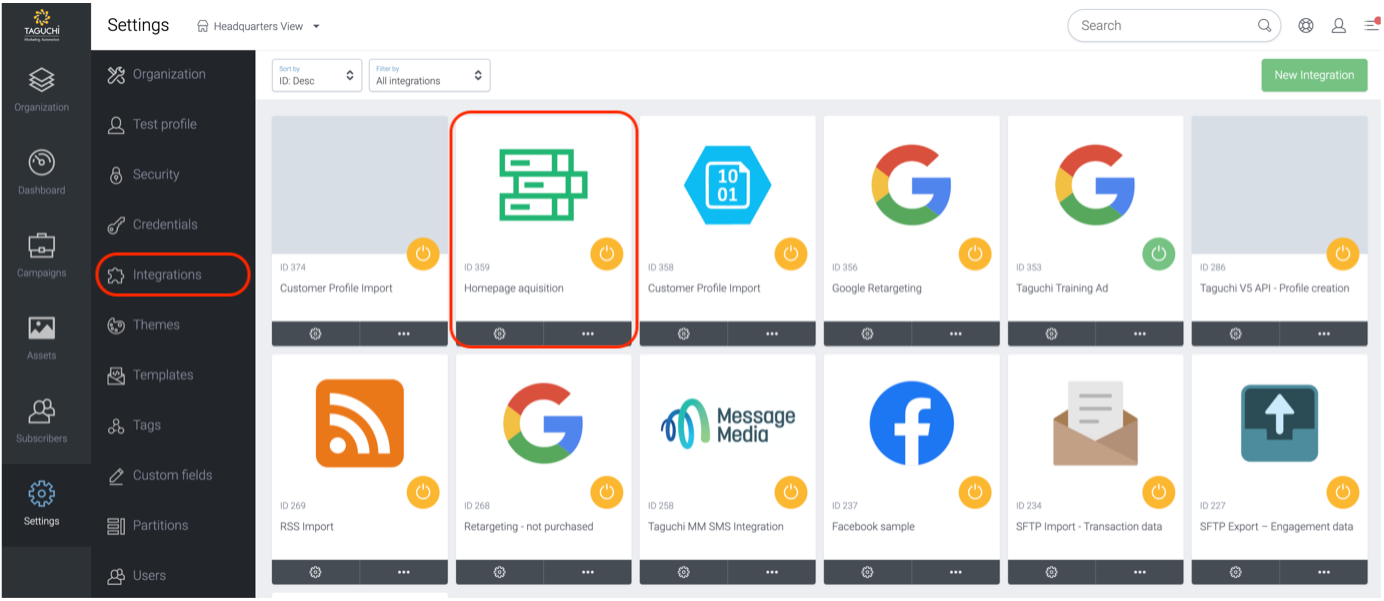Select Integrations in settings menu
This screenshot has height=601, width=1384.
[x=173, y=275]
